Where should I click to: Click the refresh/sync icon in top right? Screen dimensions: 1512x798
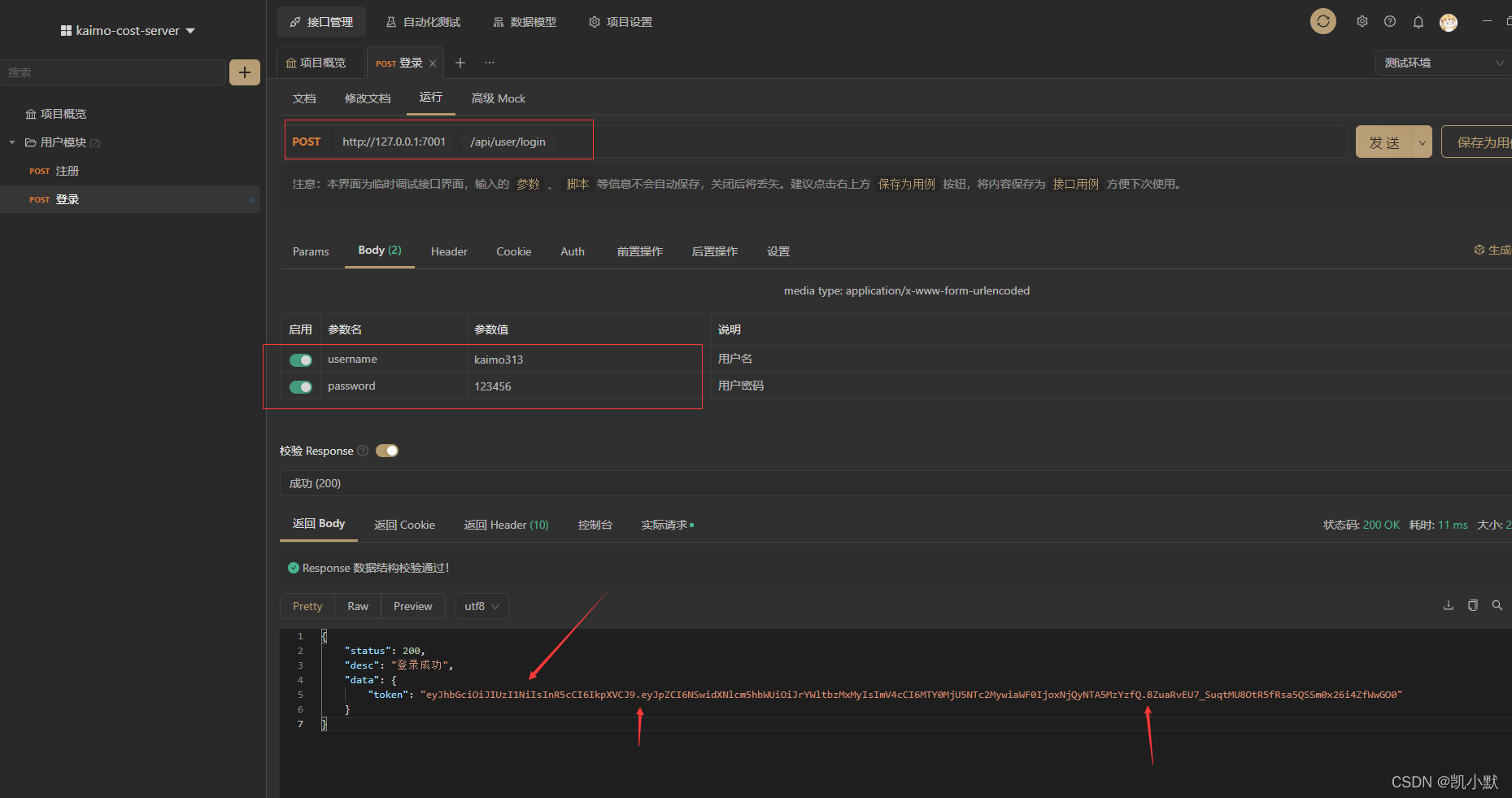(1322, 21)
